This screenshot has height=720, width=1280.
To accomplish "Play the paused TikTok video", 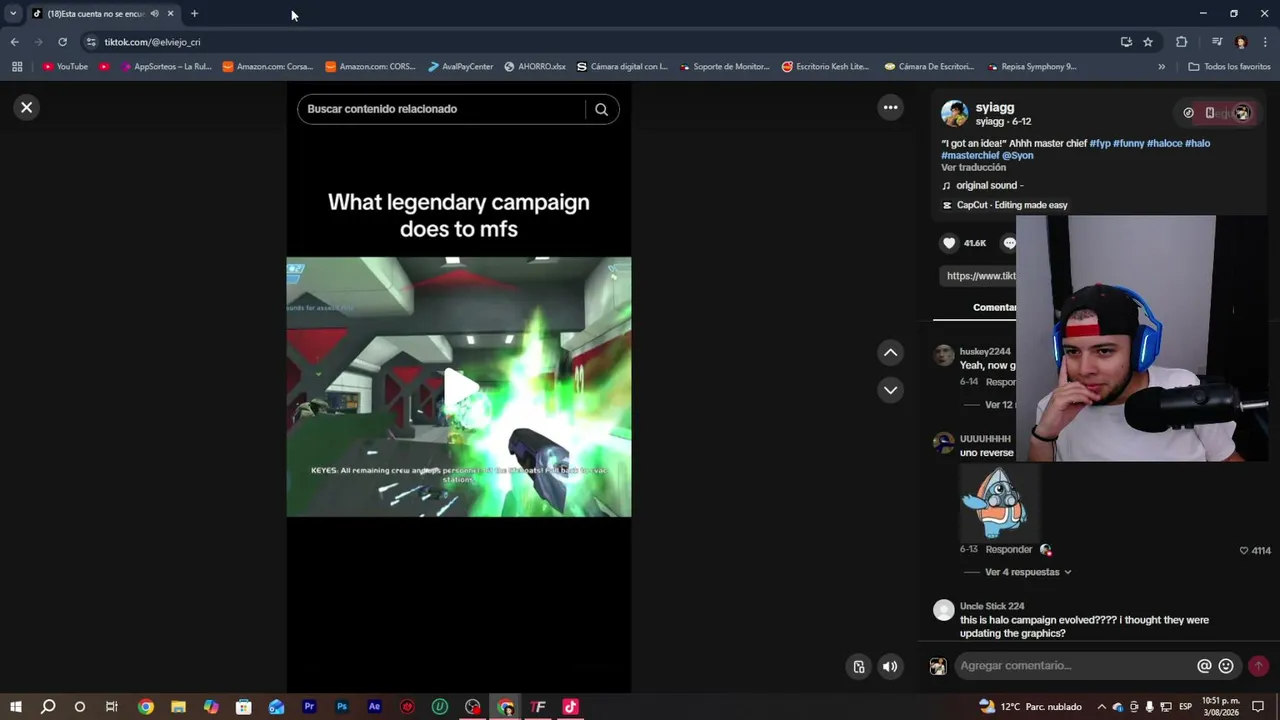I will coord(459,387).
